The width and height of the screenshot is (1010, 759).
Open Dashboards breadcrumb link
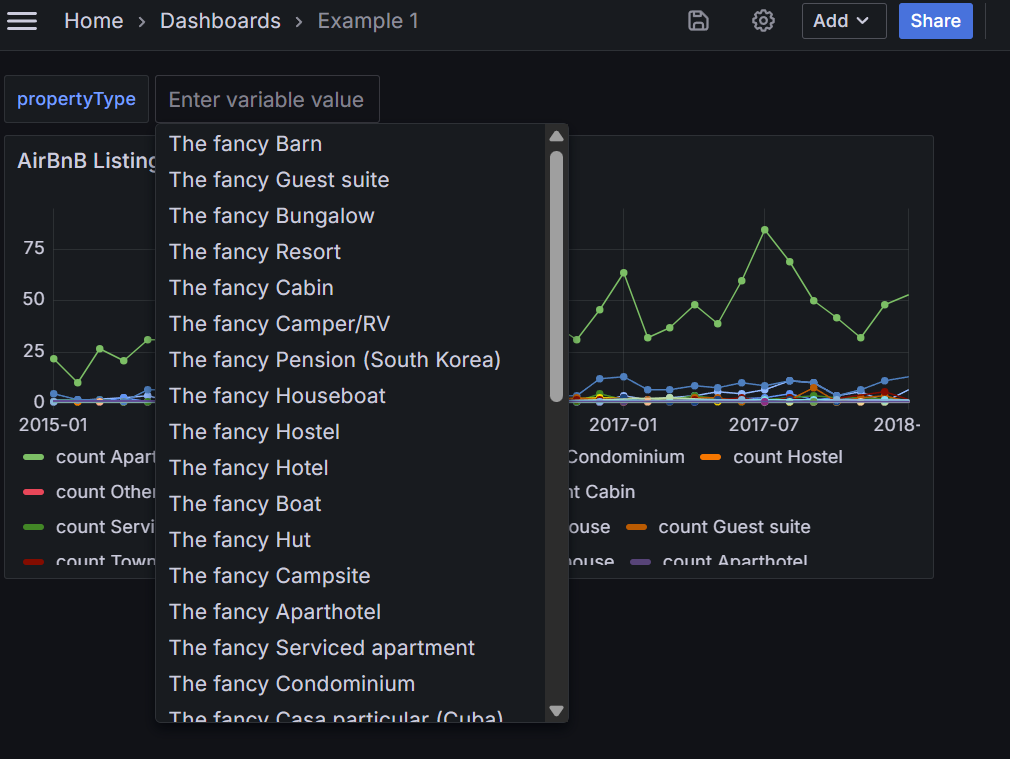pos(220,21)
